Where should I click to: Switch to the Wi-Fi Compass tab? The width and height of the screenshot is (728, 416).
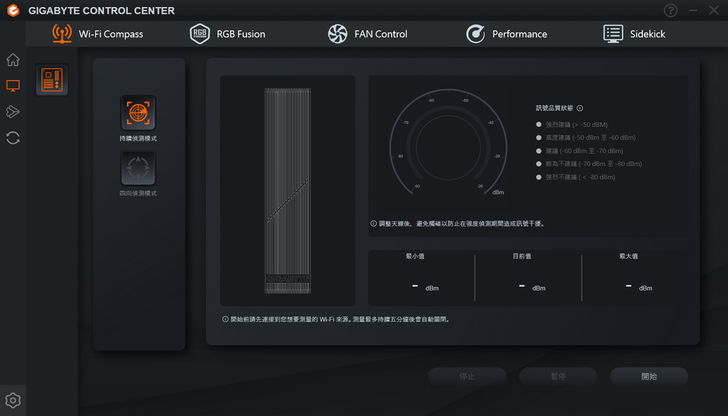[x=98, y=34]
